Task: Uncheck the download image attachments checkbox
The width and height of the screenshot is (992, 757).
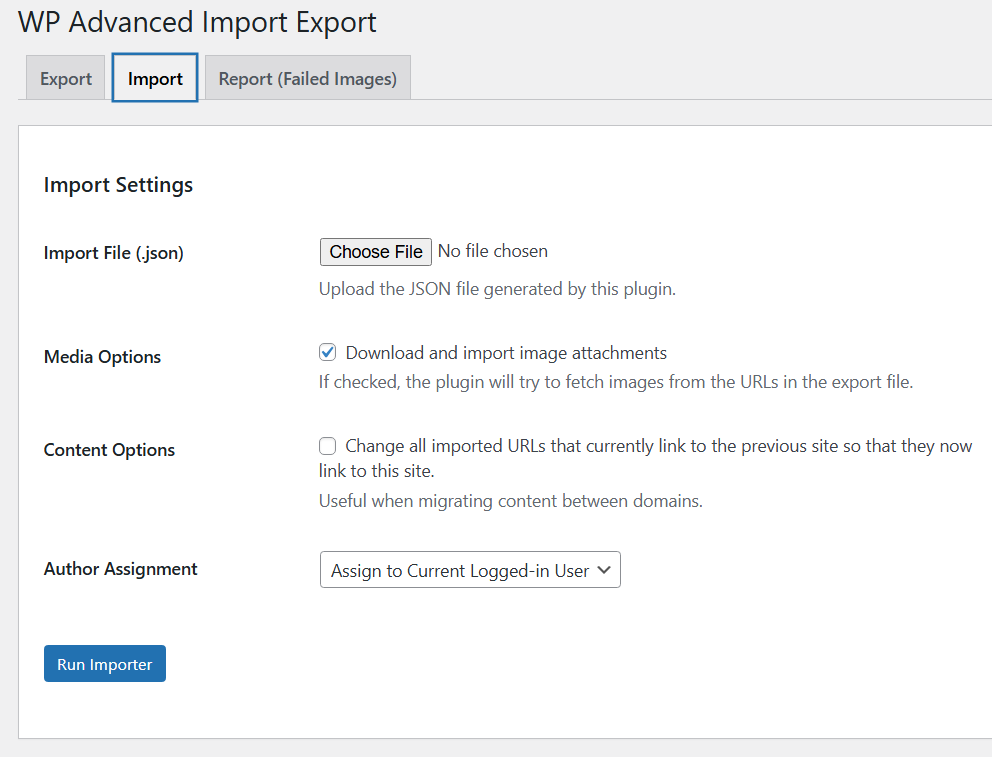Action: point(327,352)
